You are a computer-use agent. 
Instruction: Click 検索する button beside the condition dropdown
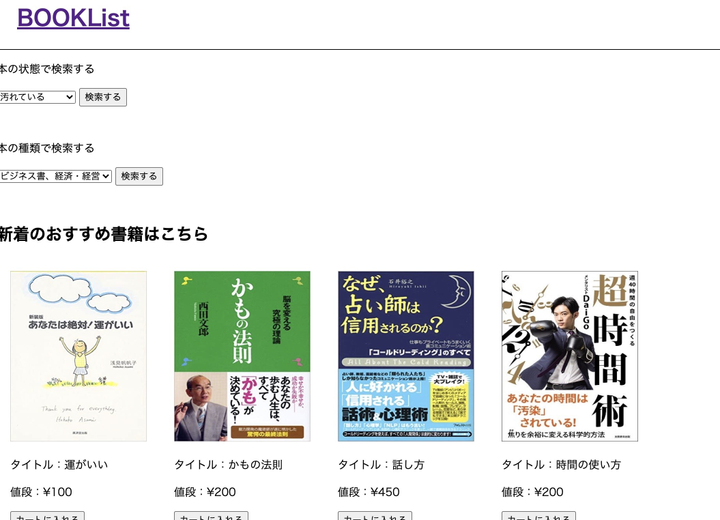103,97
